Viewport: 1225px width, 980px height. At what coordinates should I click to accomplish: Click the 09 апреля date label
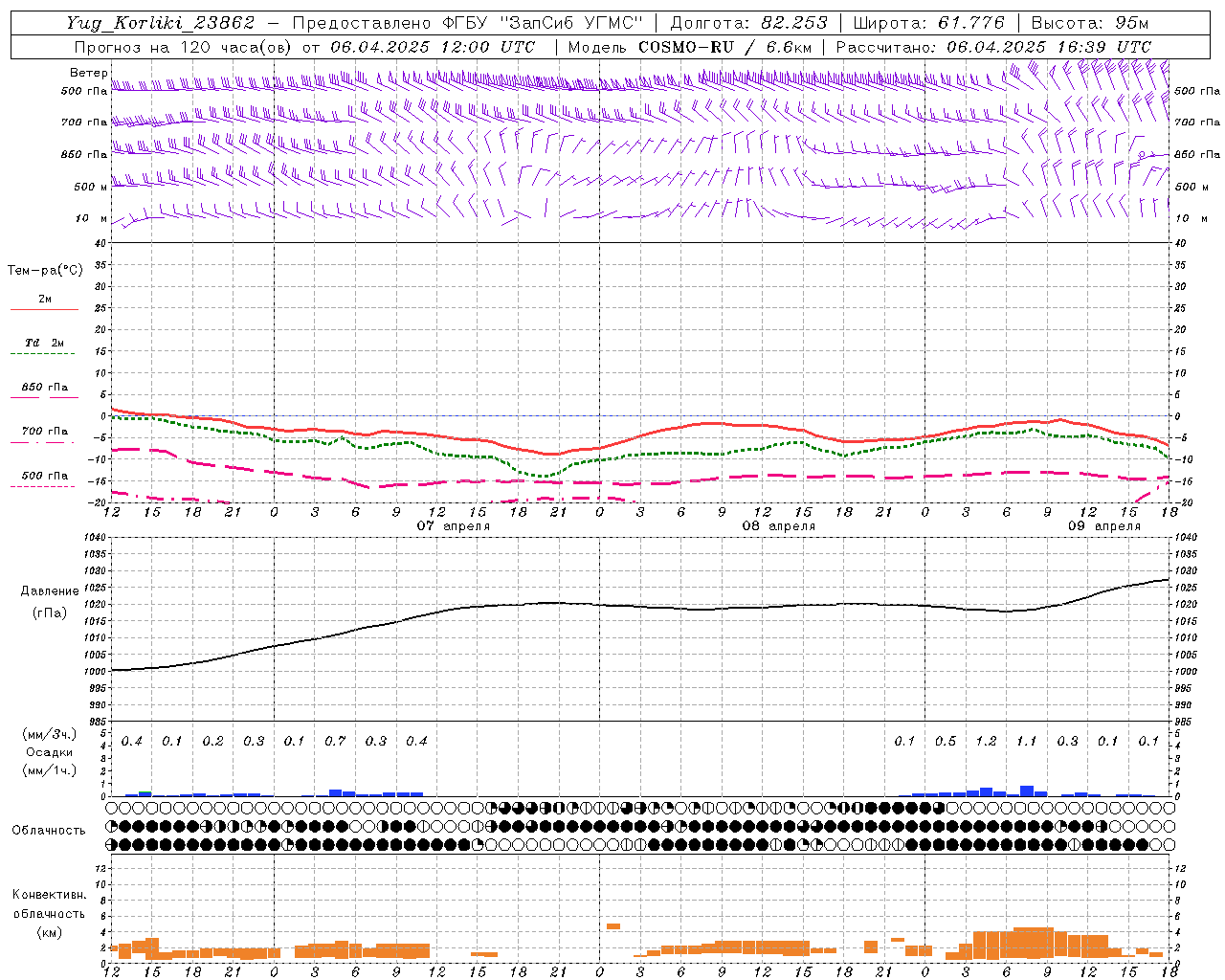coord(1104,526)
